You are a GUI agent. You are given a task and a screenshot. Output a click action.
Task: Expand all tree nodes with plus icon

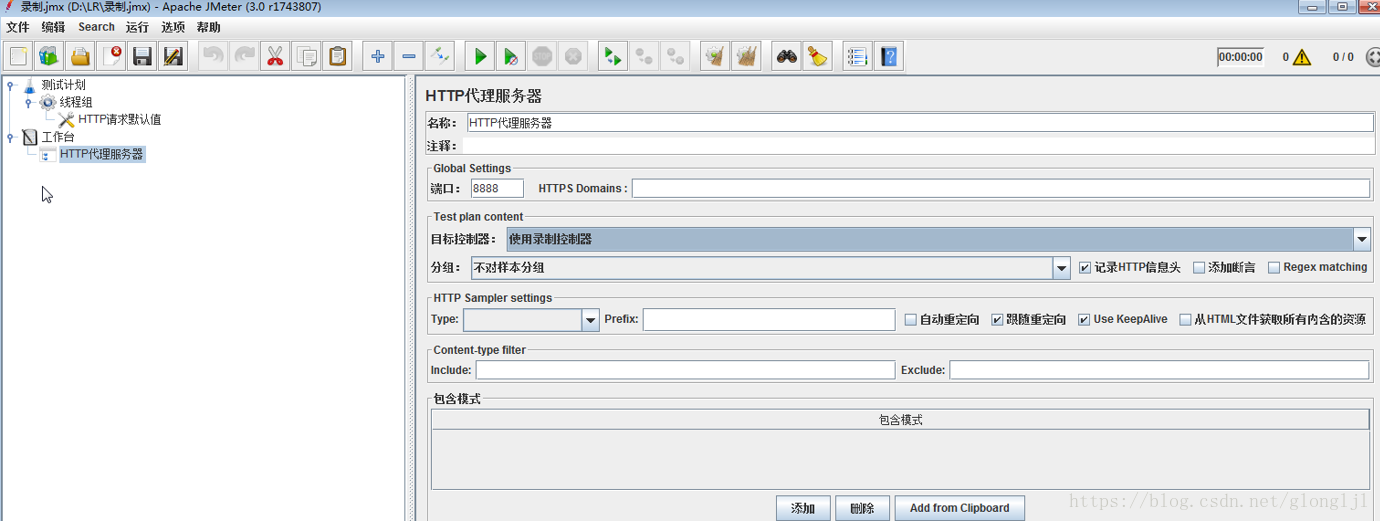[377, 56]
